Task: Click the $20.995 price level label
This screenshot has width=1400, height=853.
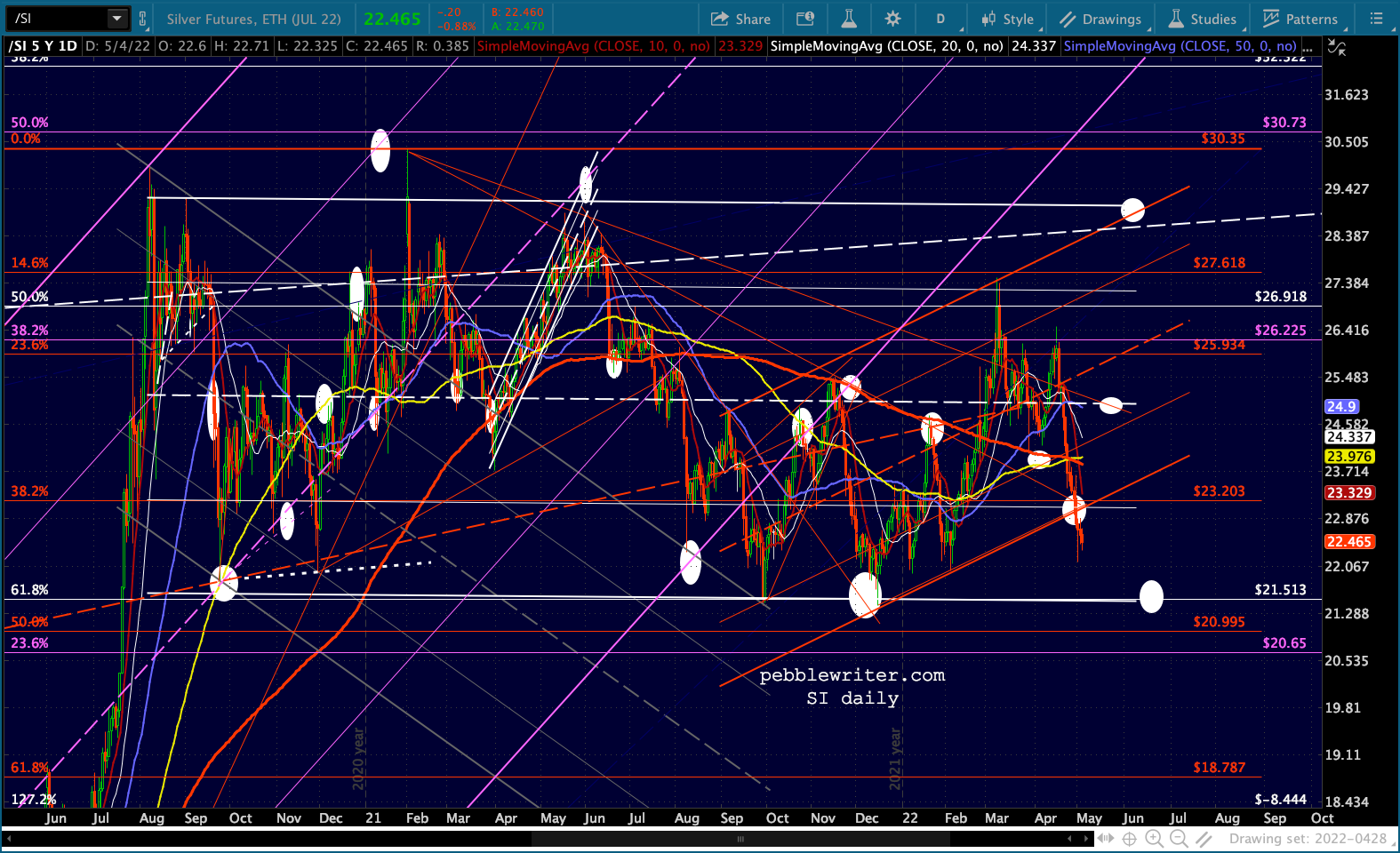Action: coord(1220,622)
